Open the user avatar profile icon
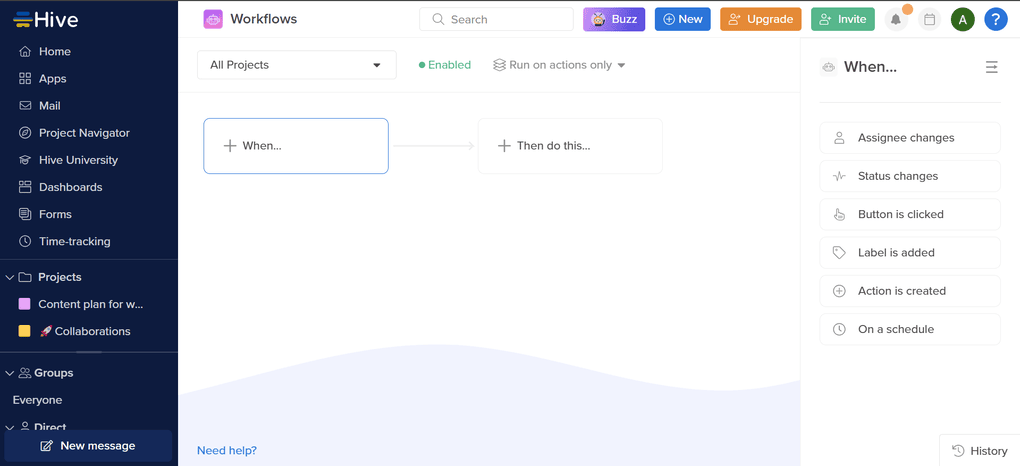1020x466 pixels. click(962, 19)
